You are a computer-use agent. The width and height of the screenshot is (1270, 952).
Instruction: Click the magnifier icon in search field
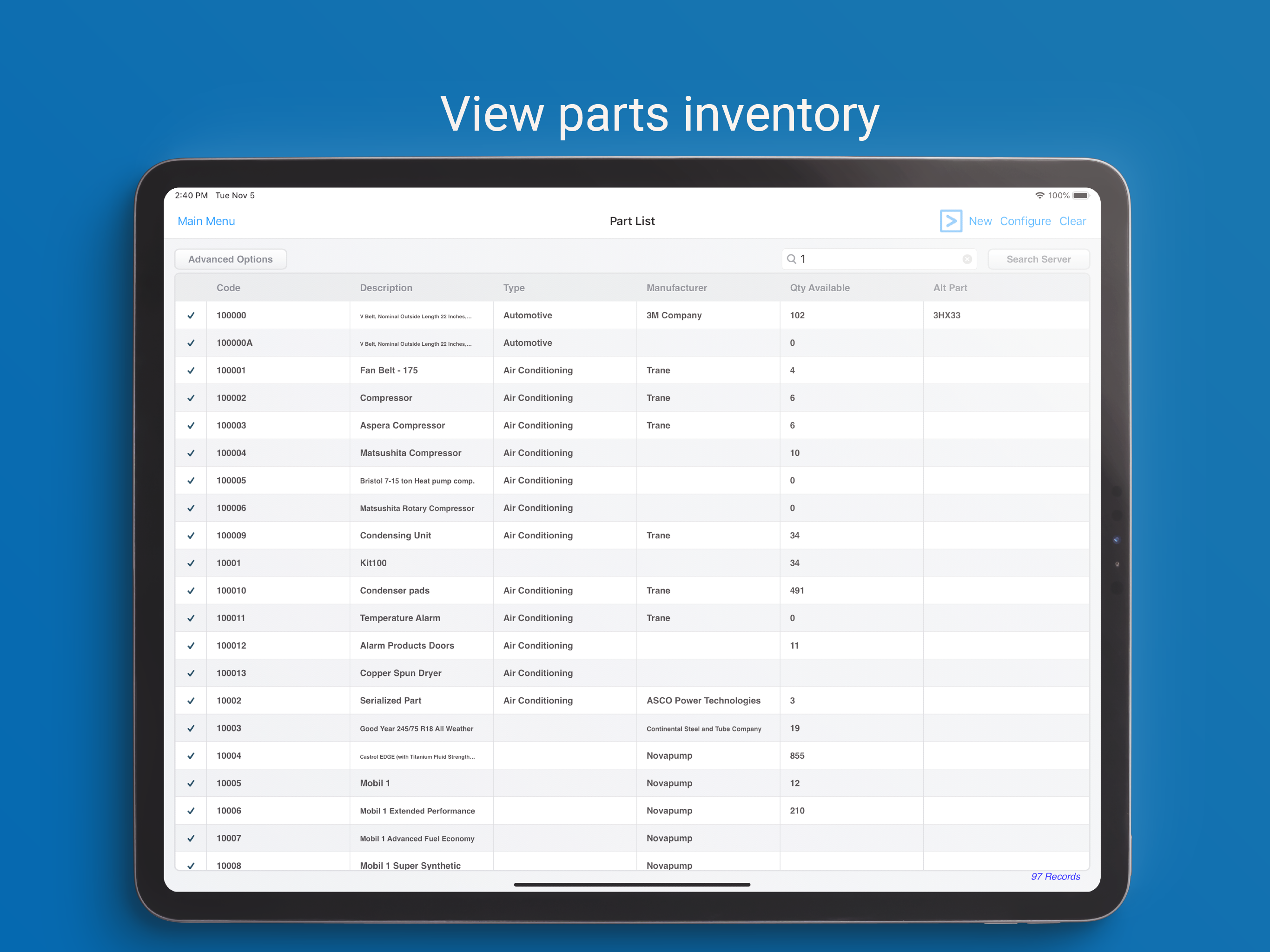pyautogui.click(x=791, y=259)
